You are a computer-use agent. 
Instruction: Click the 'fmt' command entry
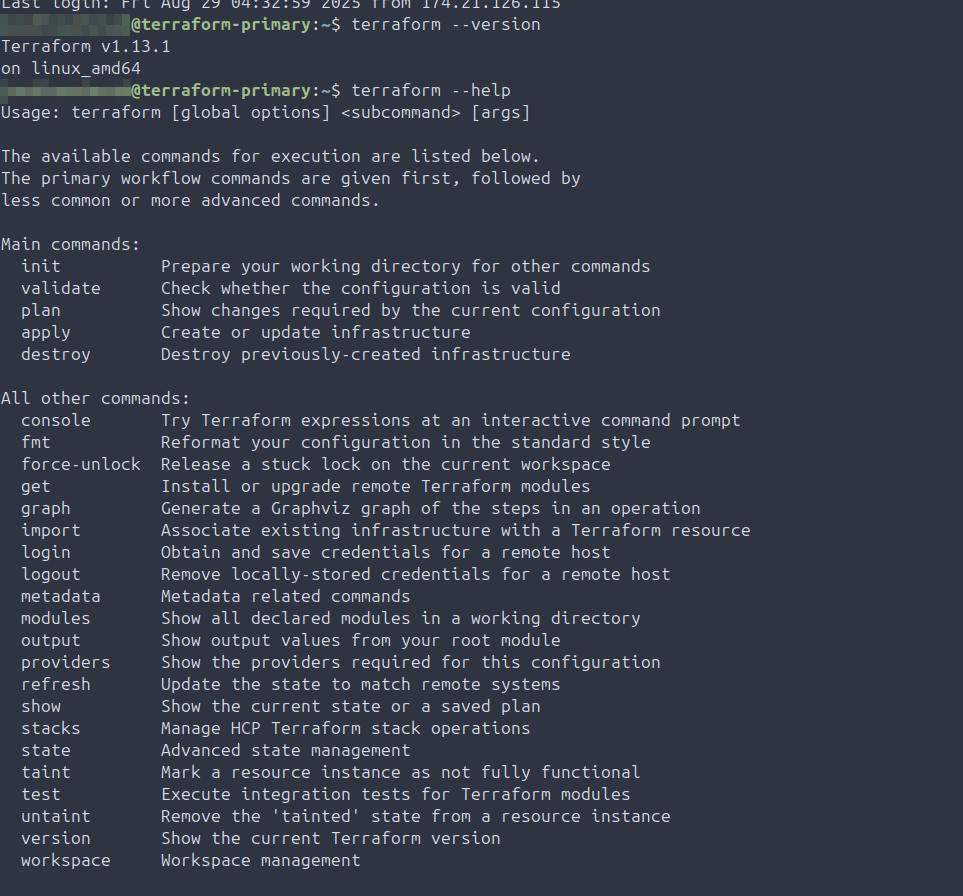(36, 442)
